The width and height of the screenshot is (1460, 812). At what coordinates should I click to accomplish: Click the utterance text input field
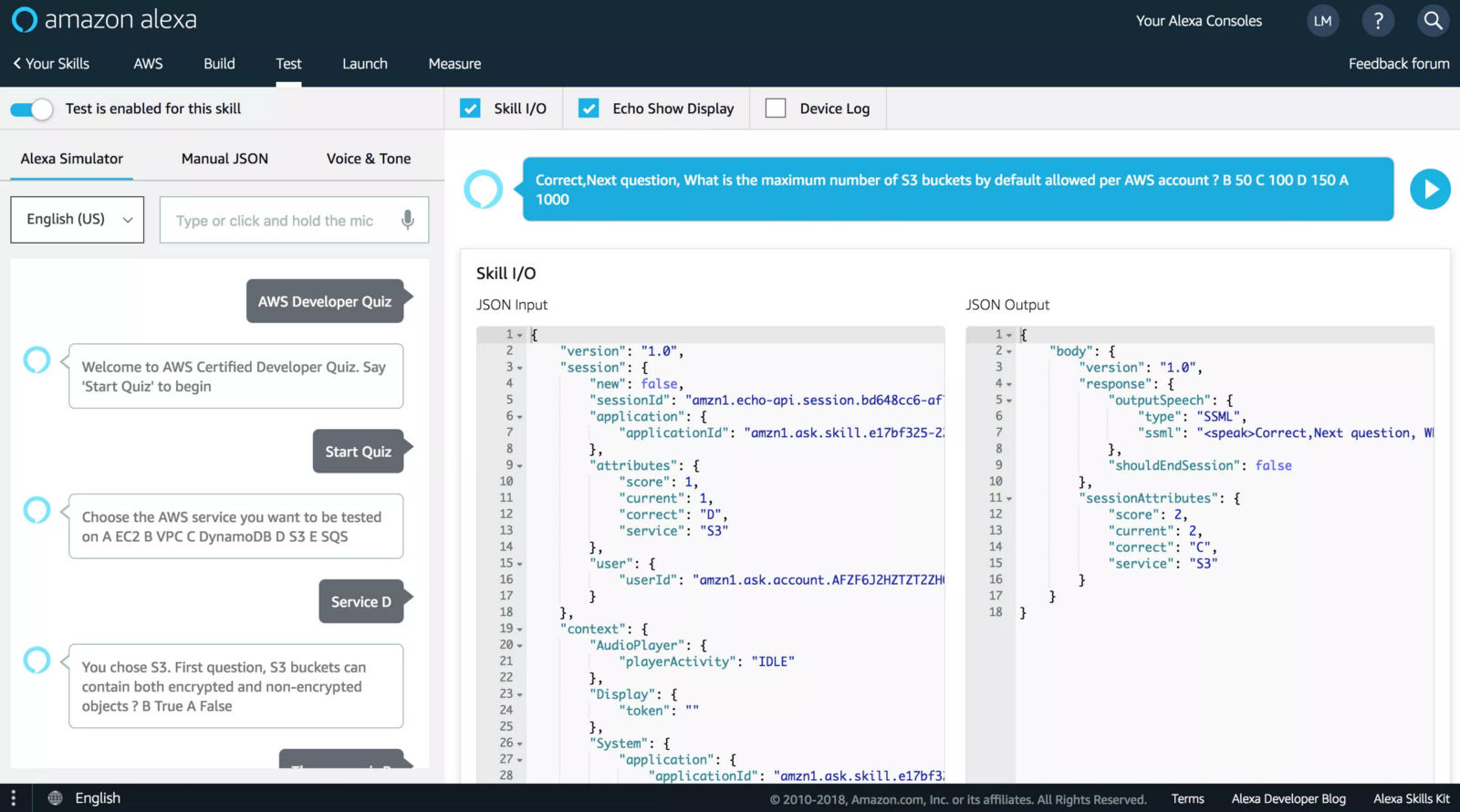click(x=278, y=221)
